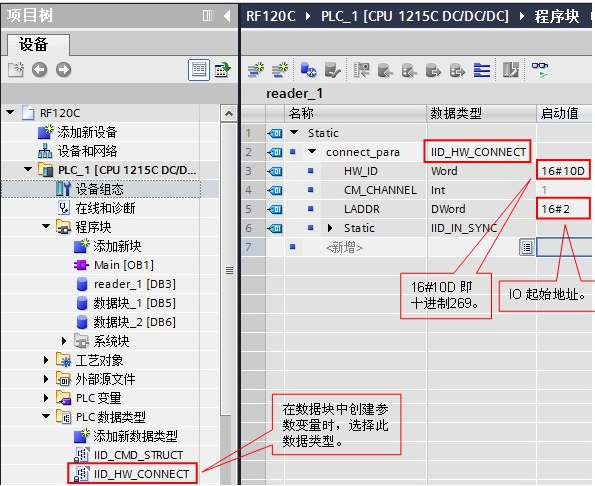Viewport: 595px width, 486px height.
Task: Collapse the connect_para structure row
Action: click(x=312, y=152)
